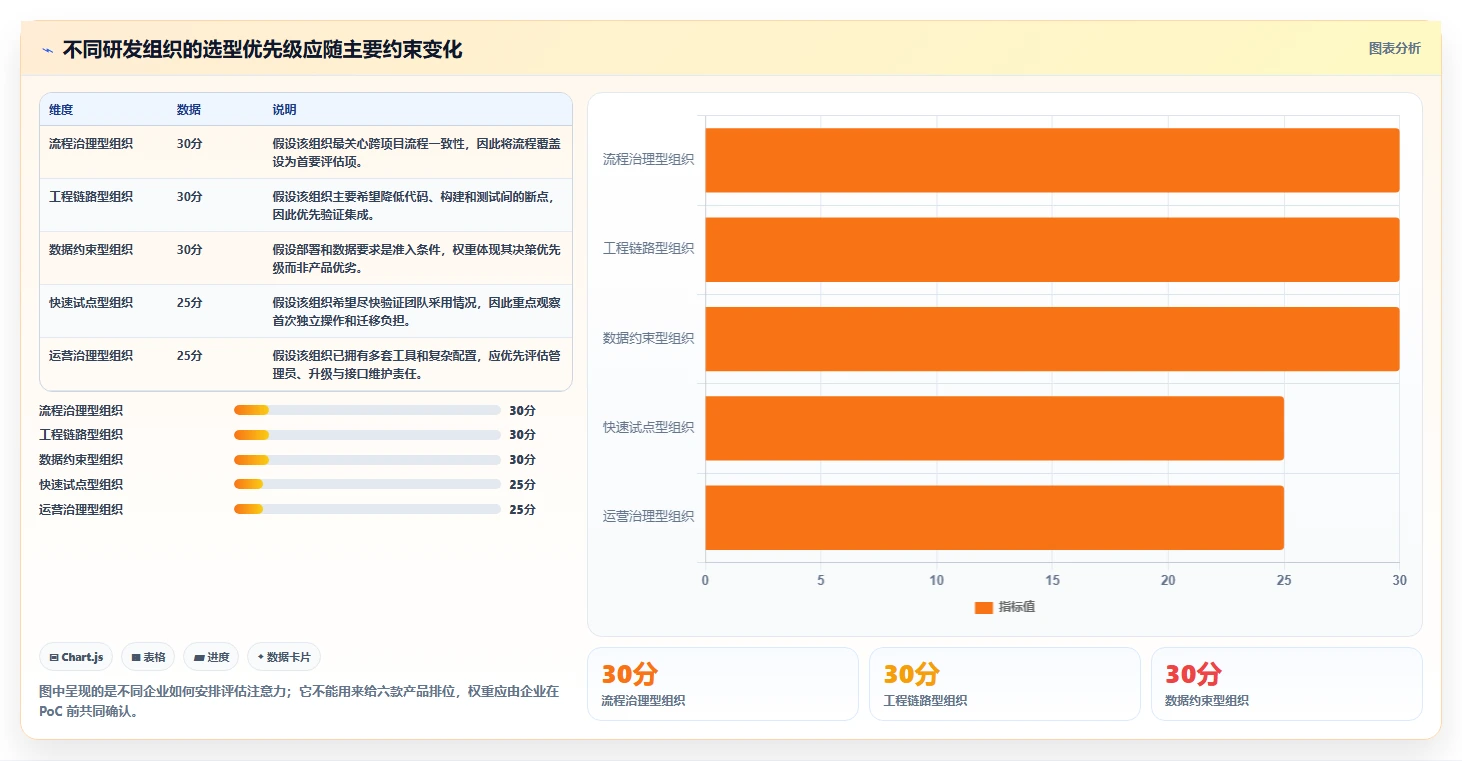Click the 说明 column header
The width and height of the screenshot is (1462, 761).
point(285,110)
